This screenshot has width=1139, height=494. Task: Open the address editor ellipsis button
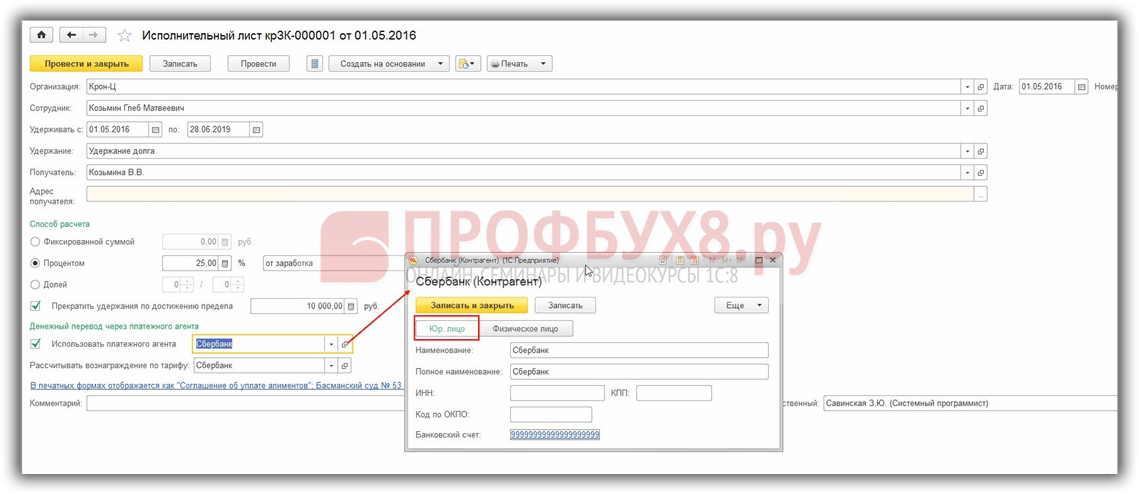[x=981, y=194]
